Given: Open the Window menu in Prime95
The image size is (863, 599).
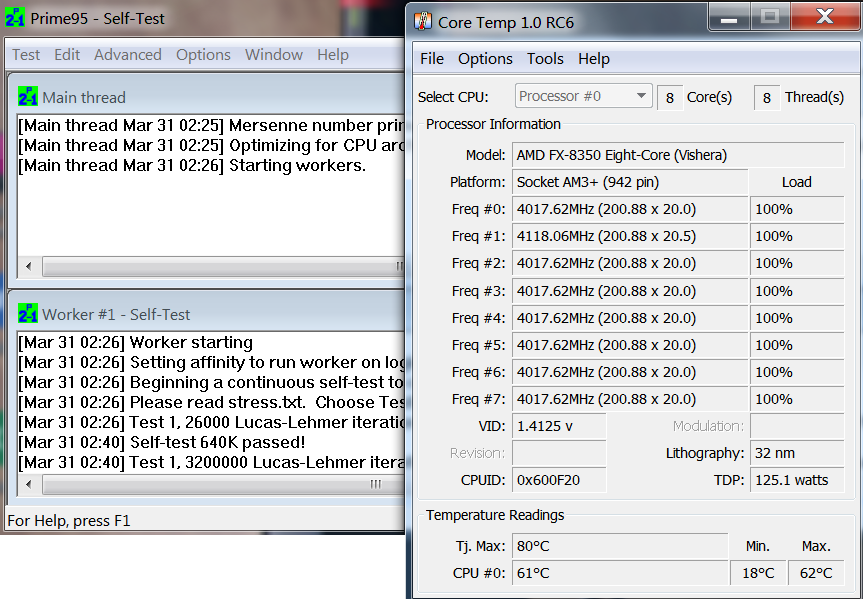Looking at the screenshot, I should click(x=274, y=55).
